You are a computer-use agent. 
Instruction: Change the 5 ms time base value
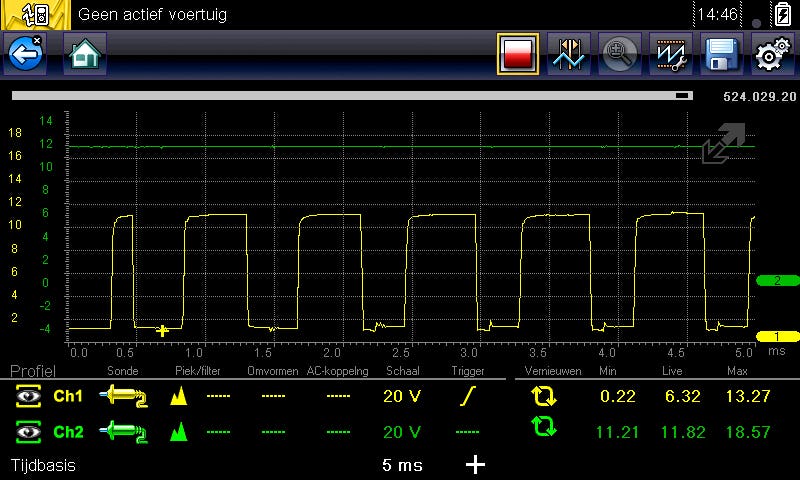tap(402, 465)
